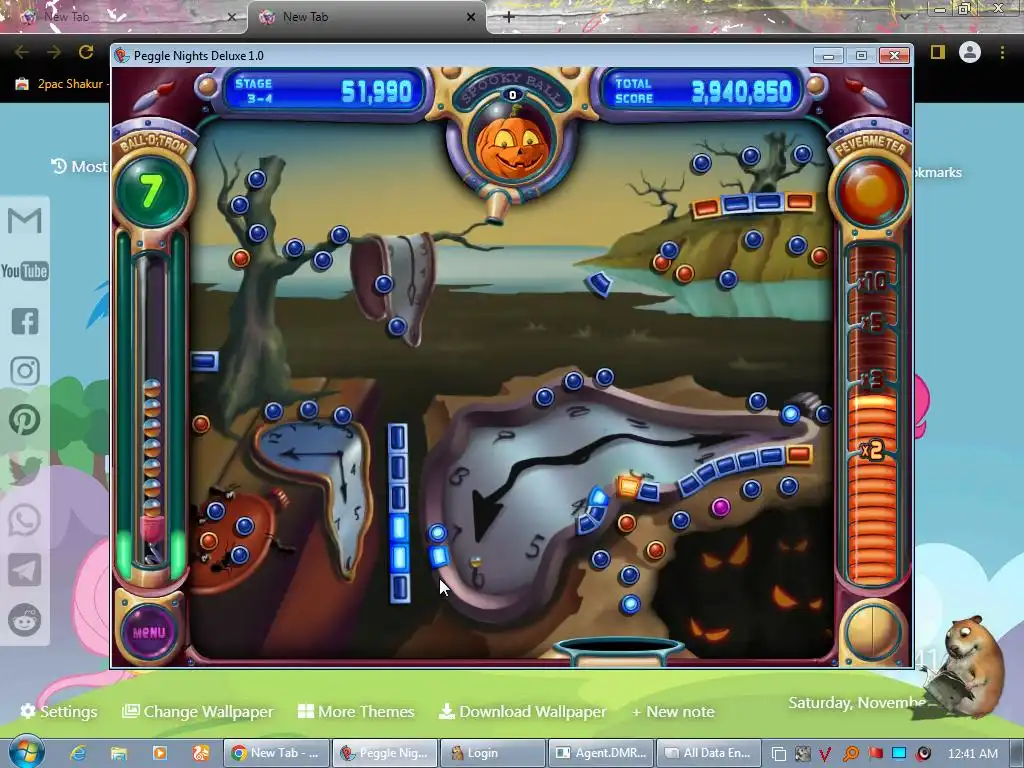Open UC Browser icon on taskbar
This screenshot has height=768, width=1024.
tap(200, 753)
